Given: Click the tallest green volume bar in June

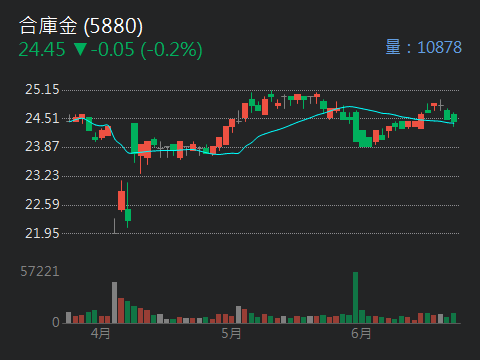Looking at the screenshot, I should tap(355, 298).
